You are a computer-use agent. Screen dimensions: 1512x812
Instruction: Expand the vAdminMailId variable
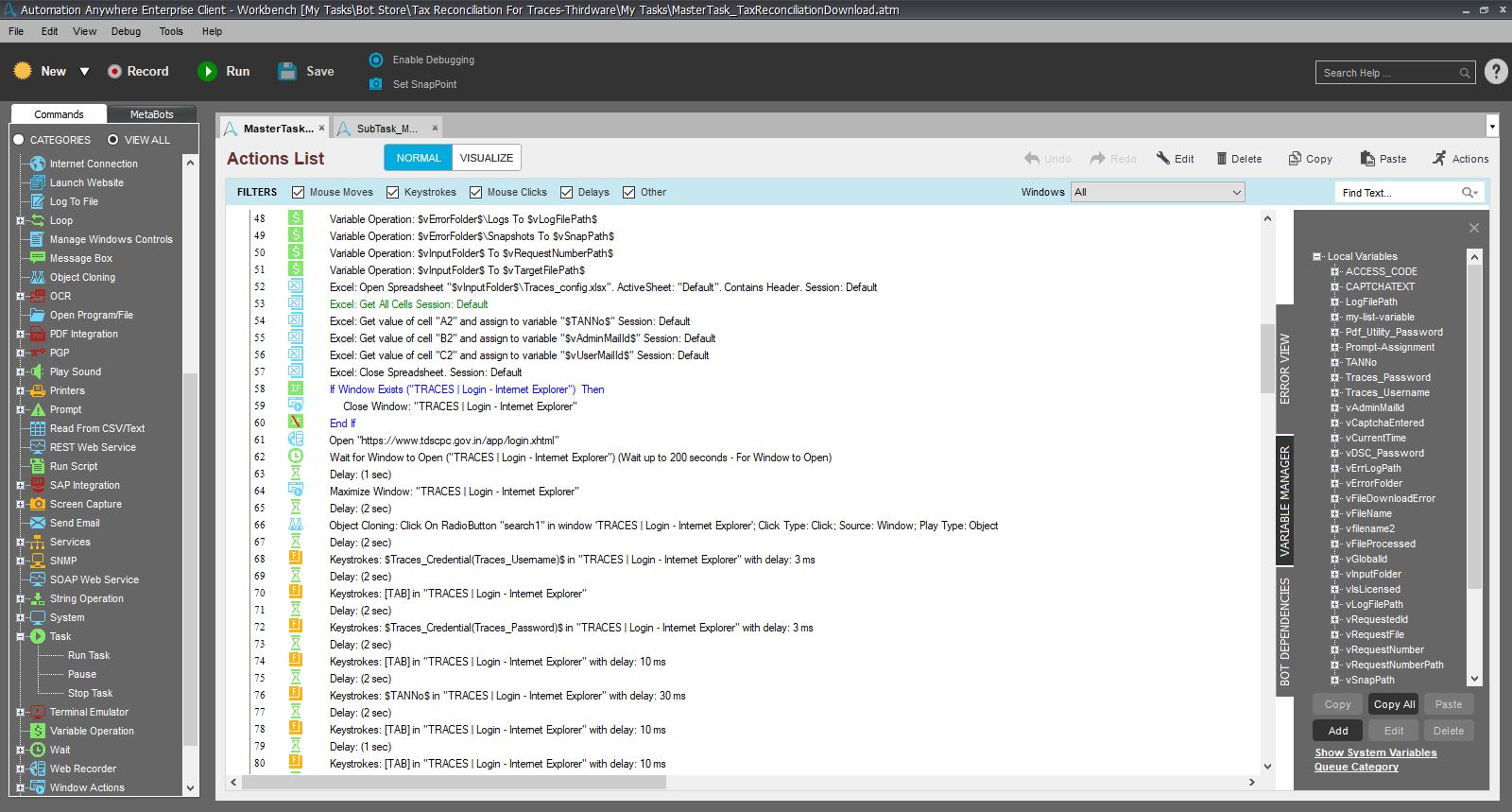(1335, 407)
